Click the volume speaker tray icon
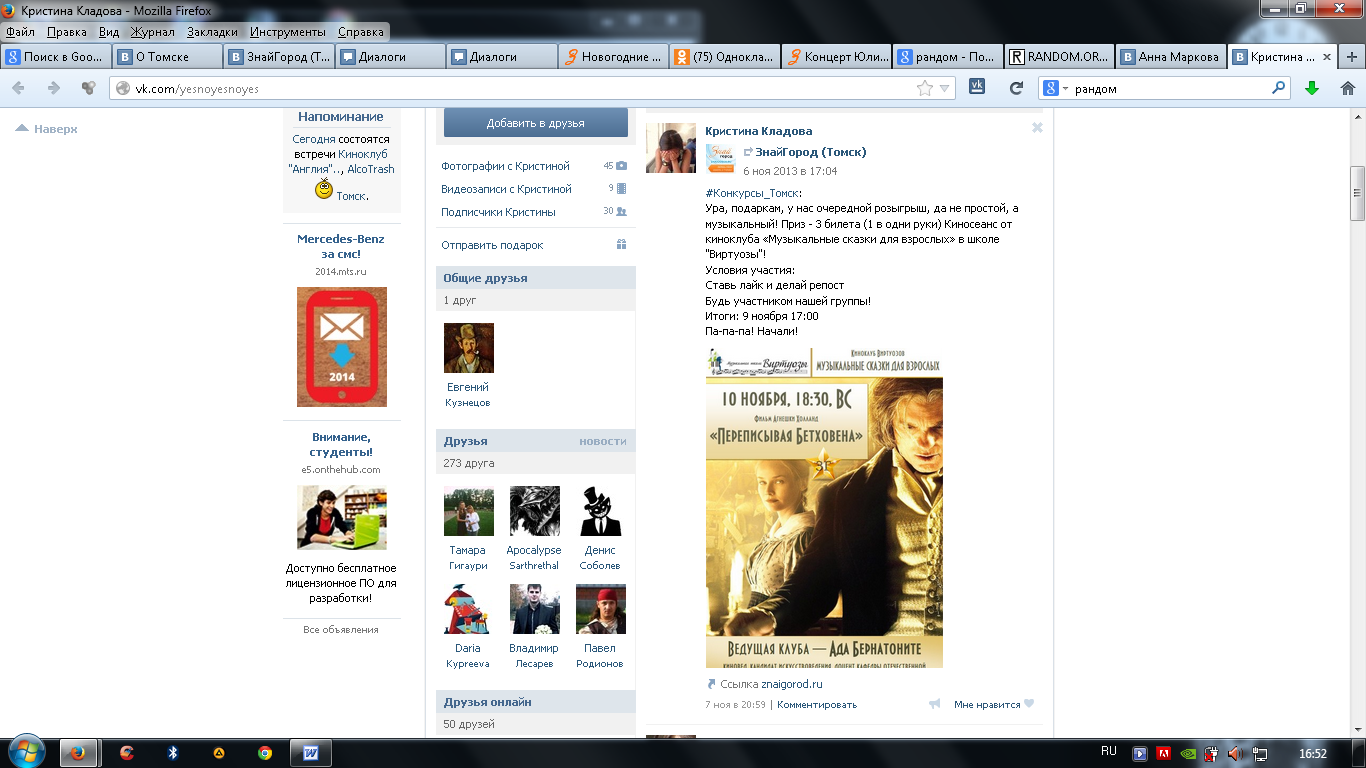1366x768 pixels. coord(1236,753)
